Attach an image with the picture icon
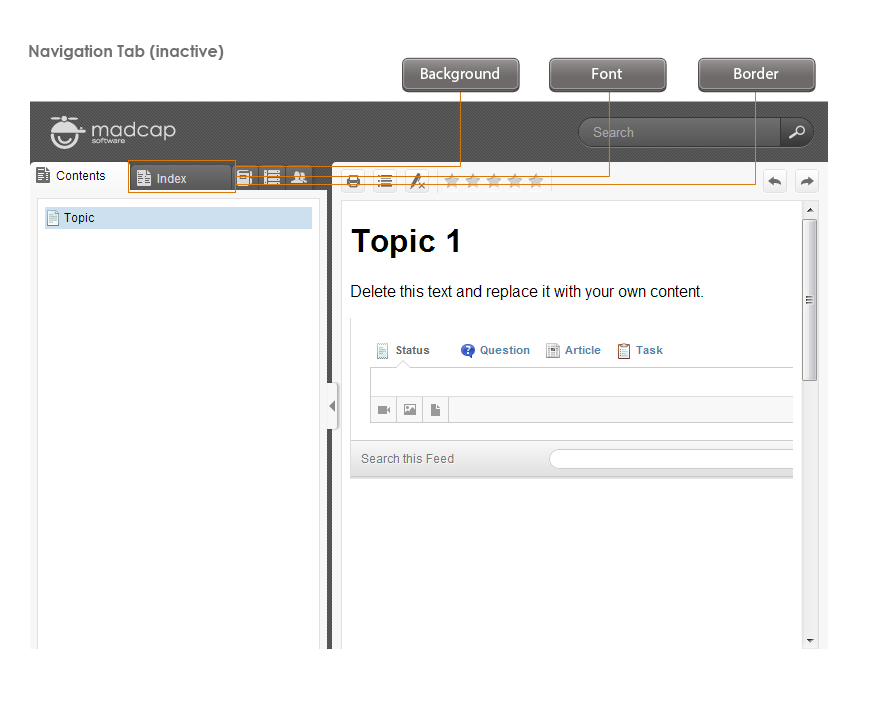 tap(410, 410)
